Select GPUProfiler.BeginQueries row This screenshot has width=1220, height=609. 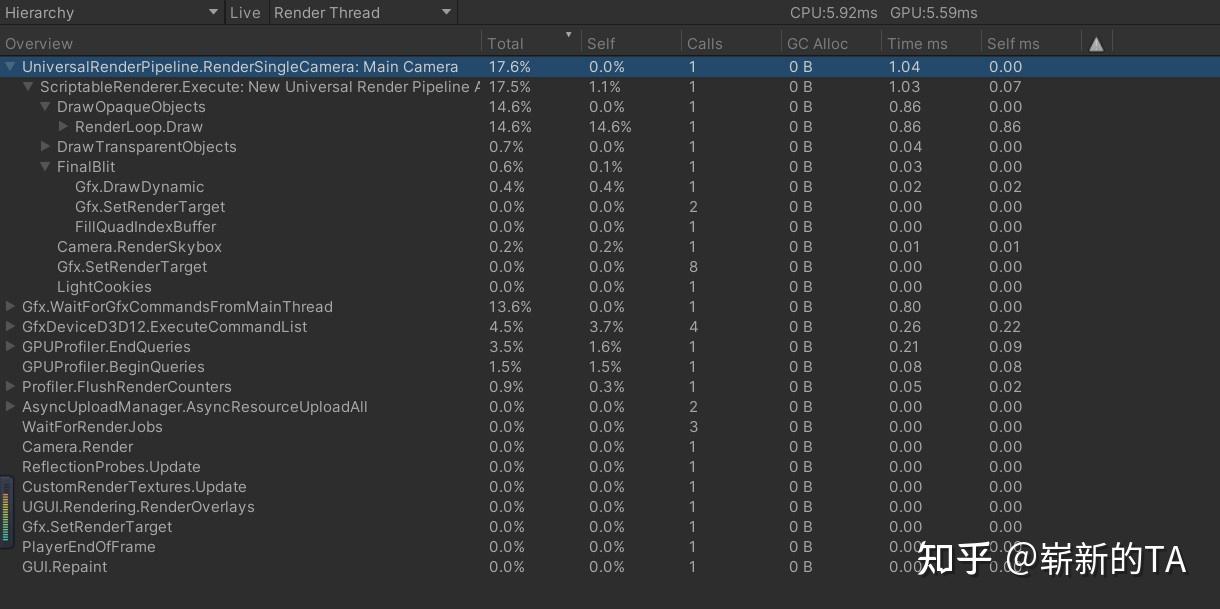[x=610, y=367]
